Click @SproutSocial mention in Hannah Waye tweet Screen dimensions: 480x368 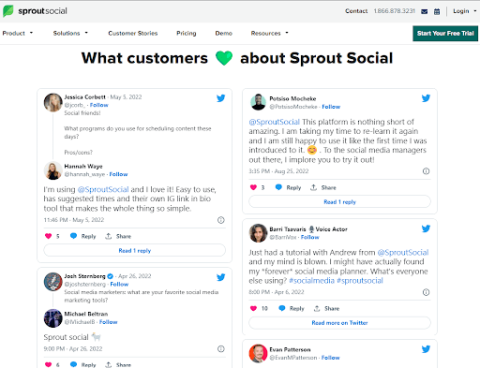tap(103, 189)
